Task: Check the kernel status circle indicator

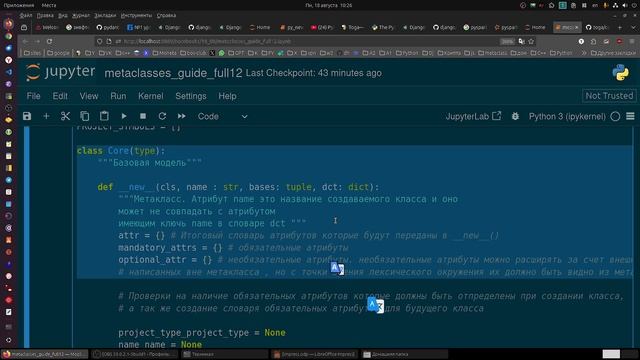Action: (615, 116)
